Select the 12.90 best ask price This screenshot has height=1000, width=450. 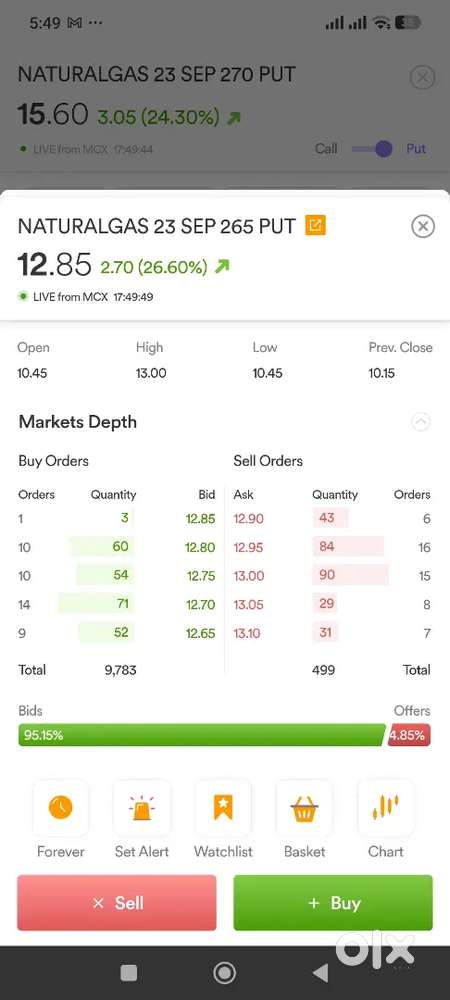(x=249, y=518)
